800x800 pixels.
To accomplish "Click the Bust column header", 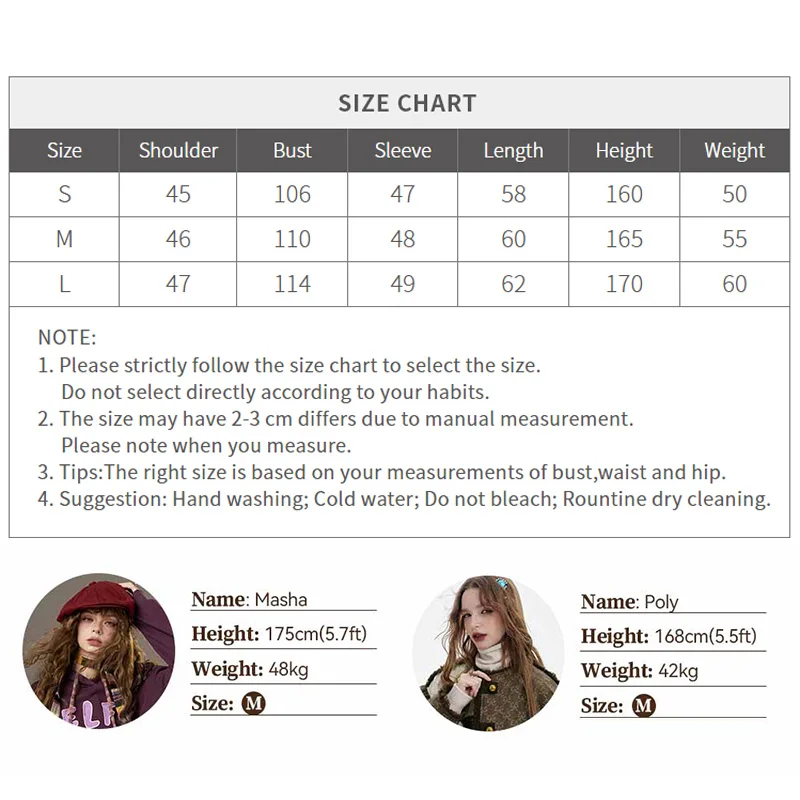I will click(x=292, y=150).
